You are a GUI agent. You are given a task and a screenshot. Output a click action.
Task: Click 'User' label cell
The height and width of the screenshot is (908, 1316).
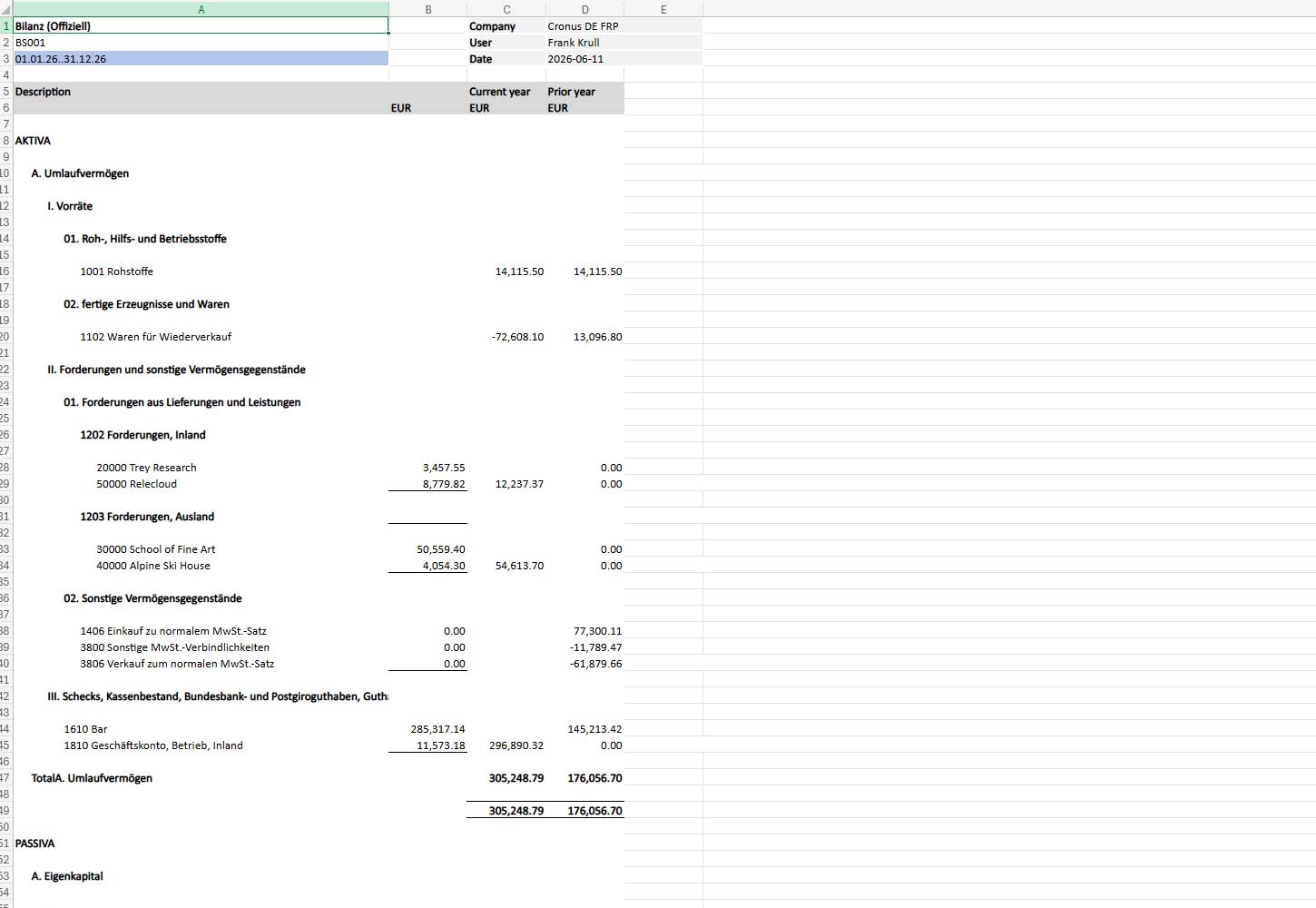[506, 43]
